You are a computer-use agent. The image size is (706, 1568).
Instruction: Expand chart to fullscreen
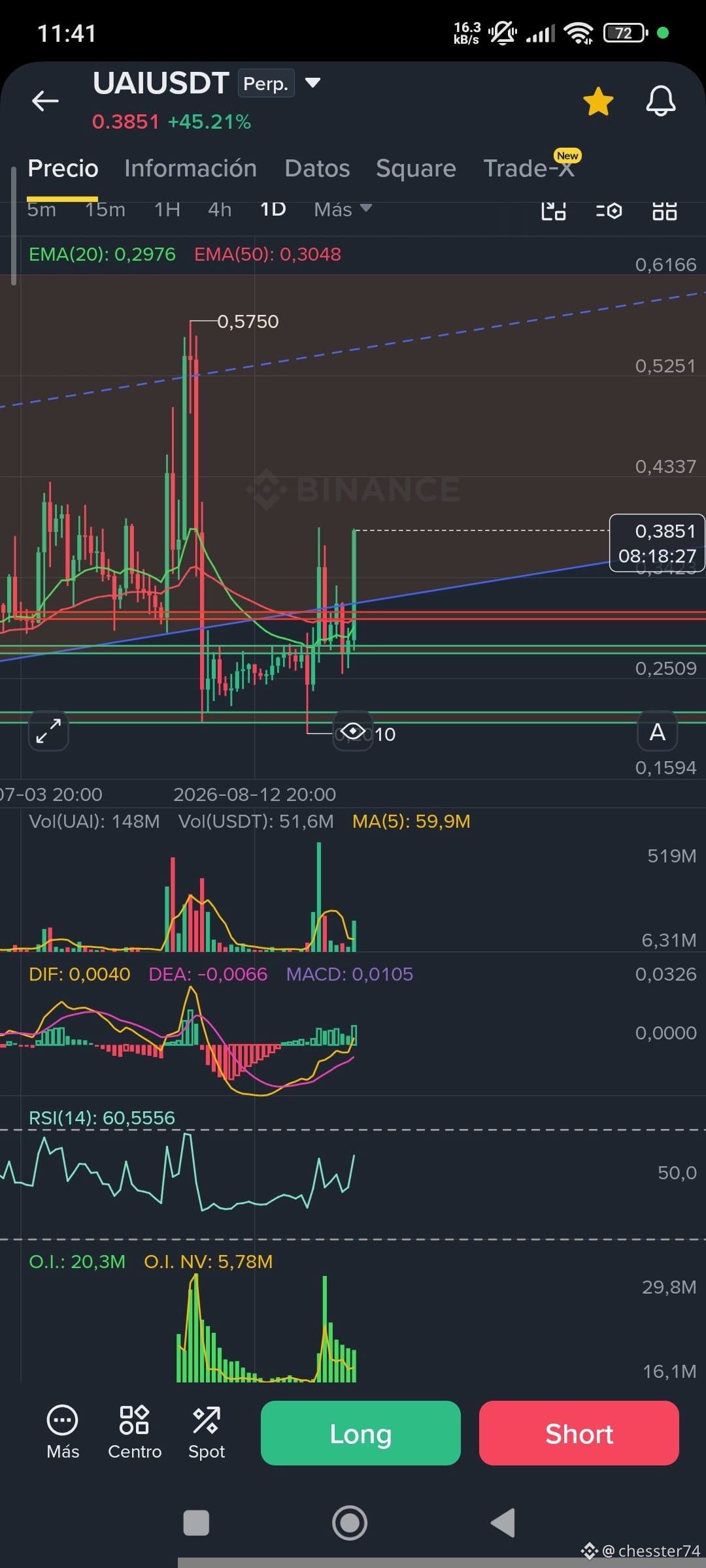48,731
